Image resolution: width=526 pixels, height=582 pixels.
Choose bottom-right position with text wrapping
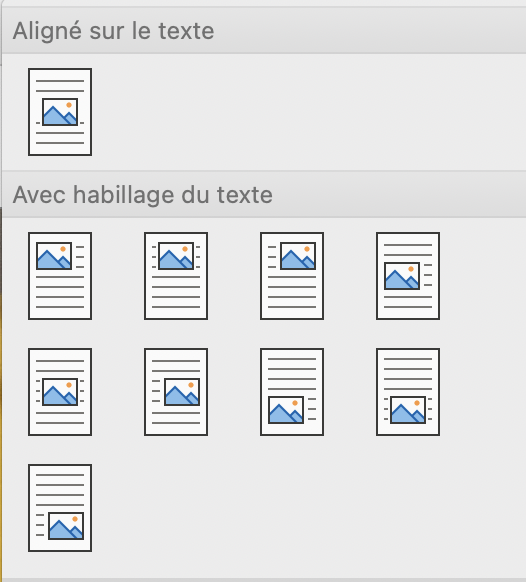[x=60, y=507]
